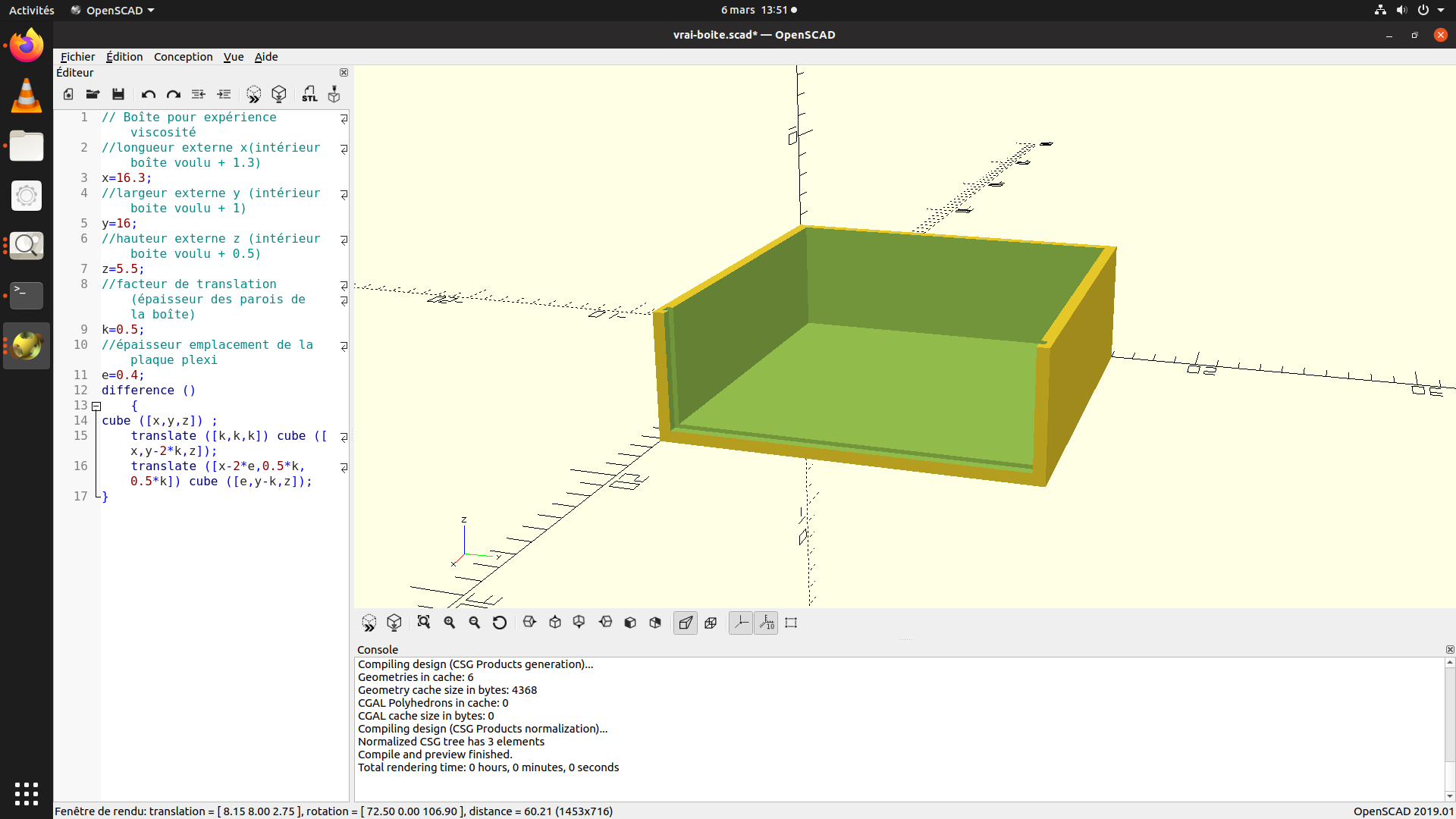
Task: Collapse the code fold at line 13
Action: click(x=96, y=406)
